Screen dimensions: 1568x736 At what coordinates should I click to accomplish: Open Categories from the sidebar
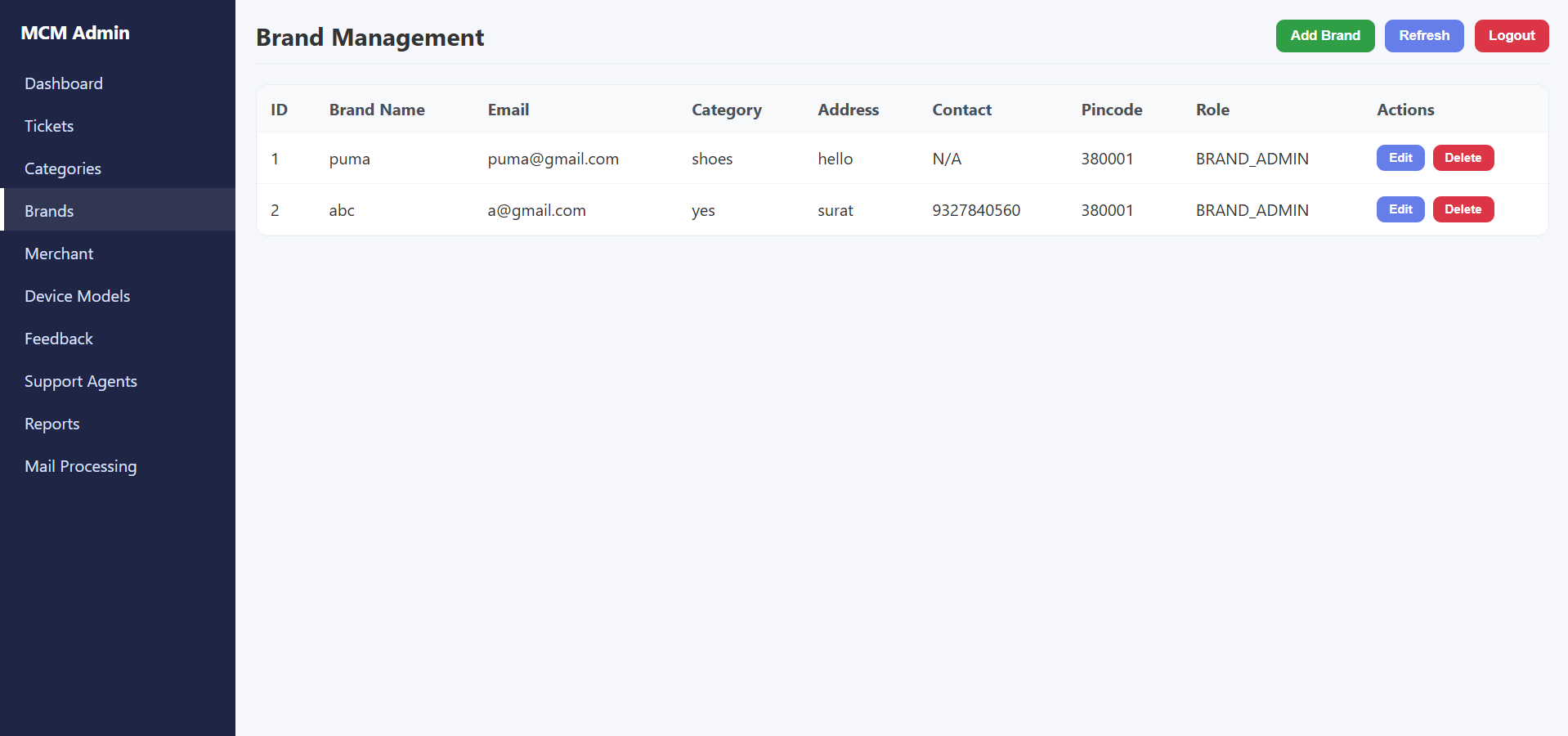pos(63,168)
